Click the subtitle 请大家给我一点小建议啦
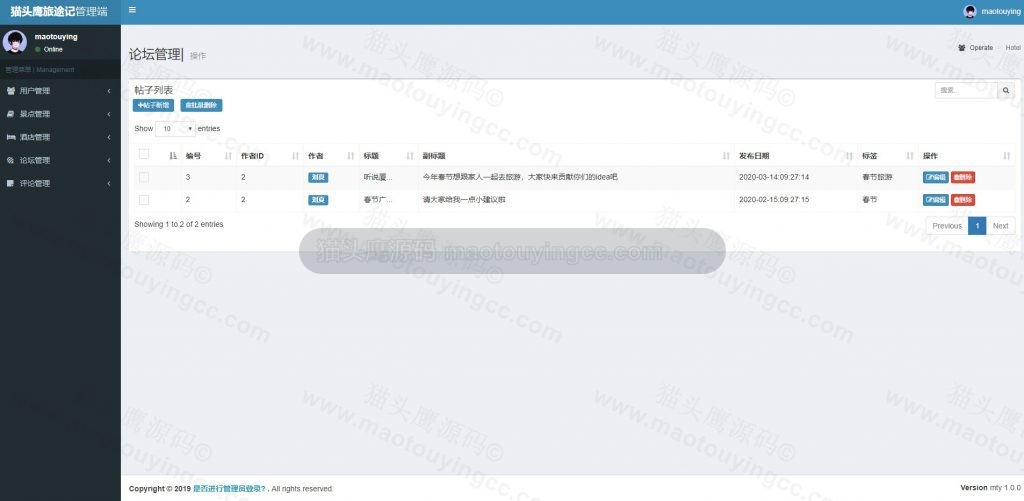 tap(464, 200)
